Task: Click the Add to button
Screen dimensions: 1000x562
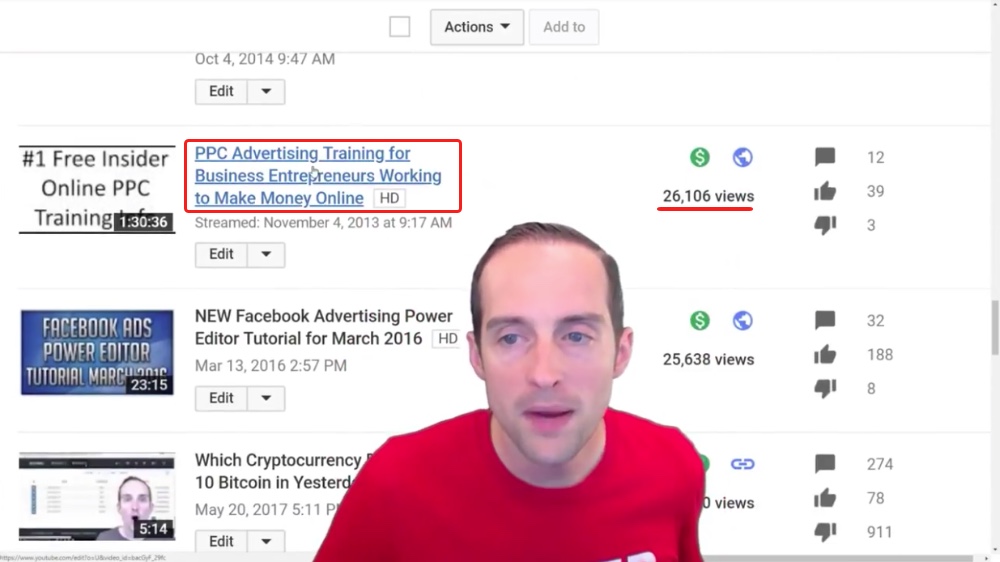Action: point(564,27)
